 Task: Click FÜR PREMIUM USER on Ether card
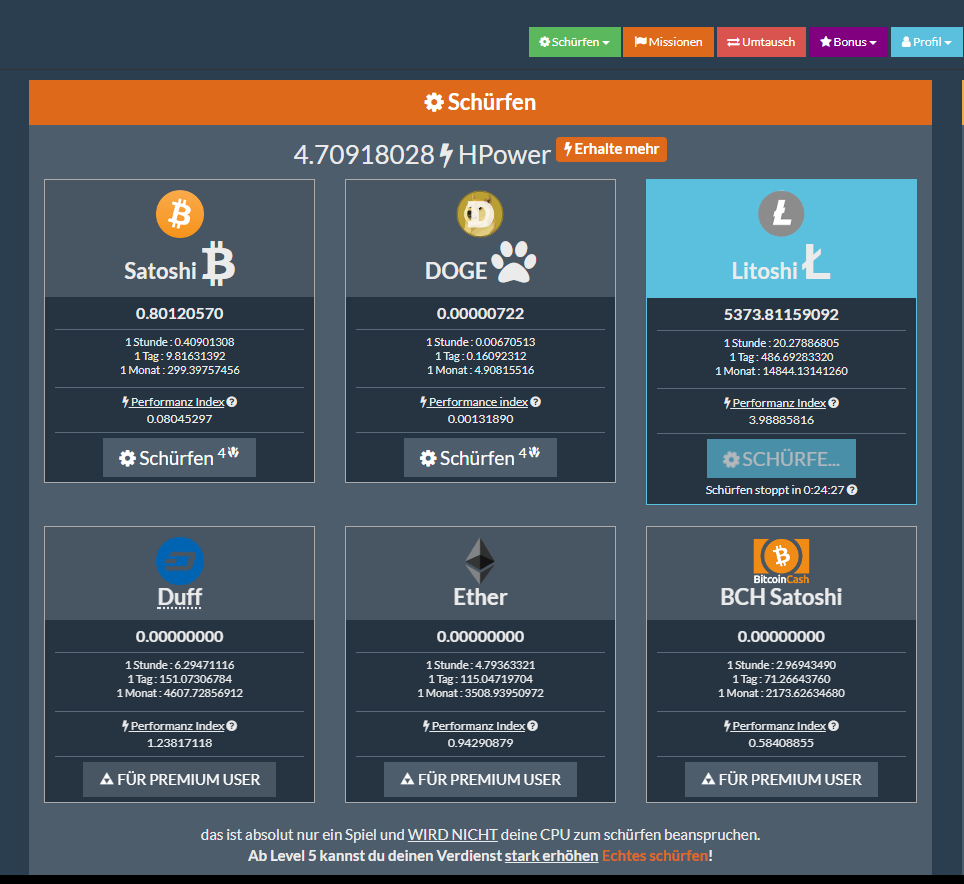point(480,779)
